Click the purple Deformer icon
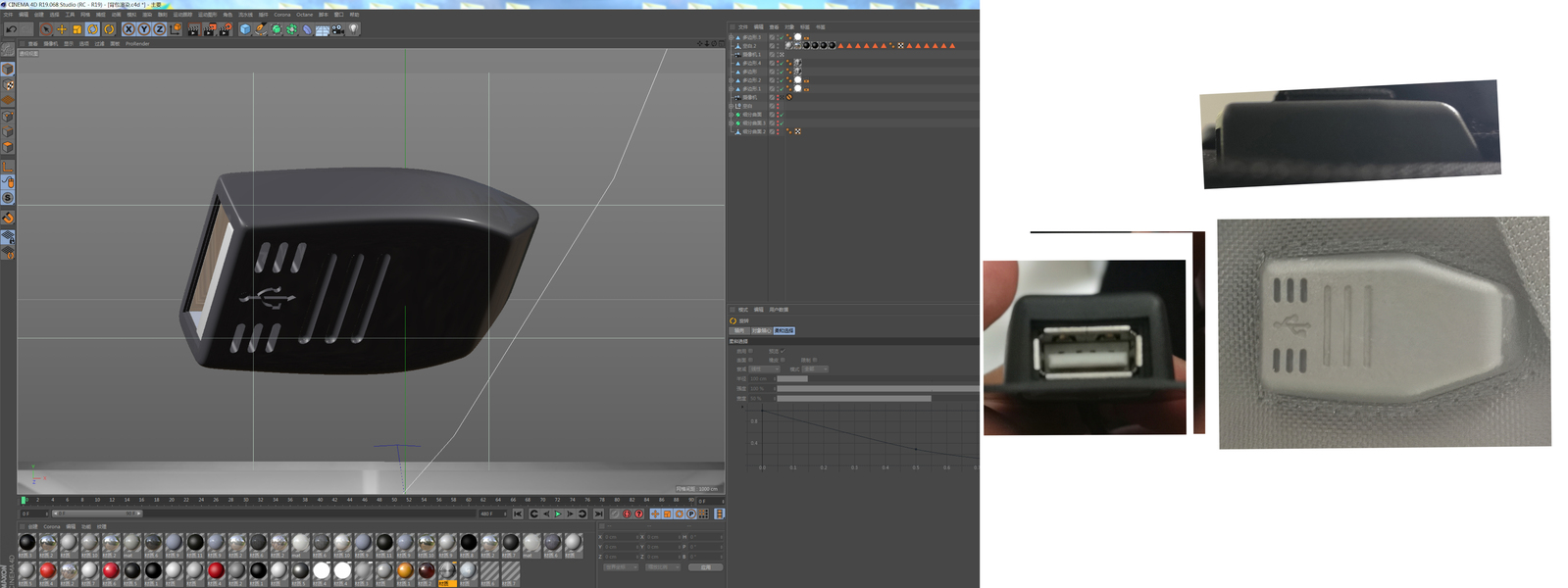This screenshot has height=588, width=1568. 307,29
